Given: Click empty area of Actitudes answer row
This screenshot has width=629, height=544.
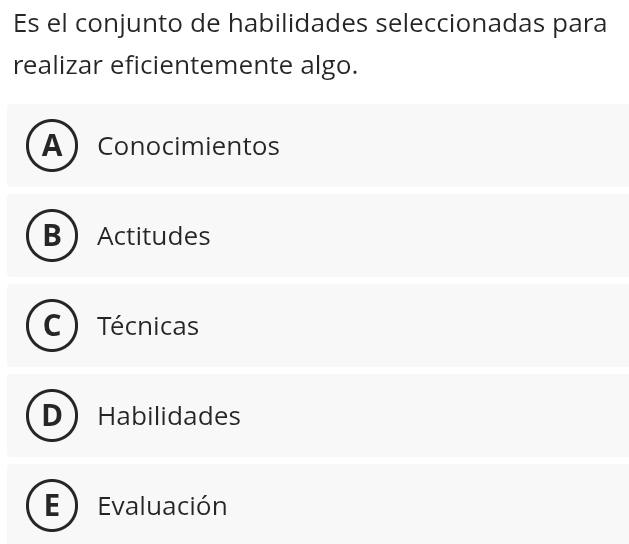Looking at the screenshot, I should 421,235.
